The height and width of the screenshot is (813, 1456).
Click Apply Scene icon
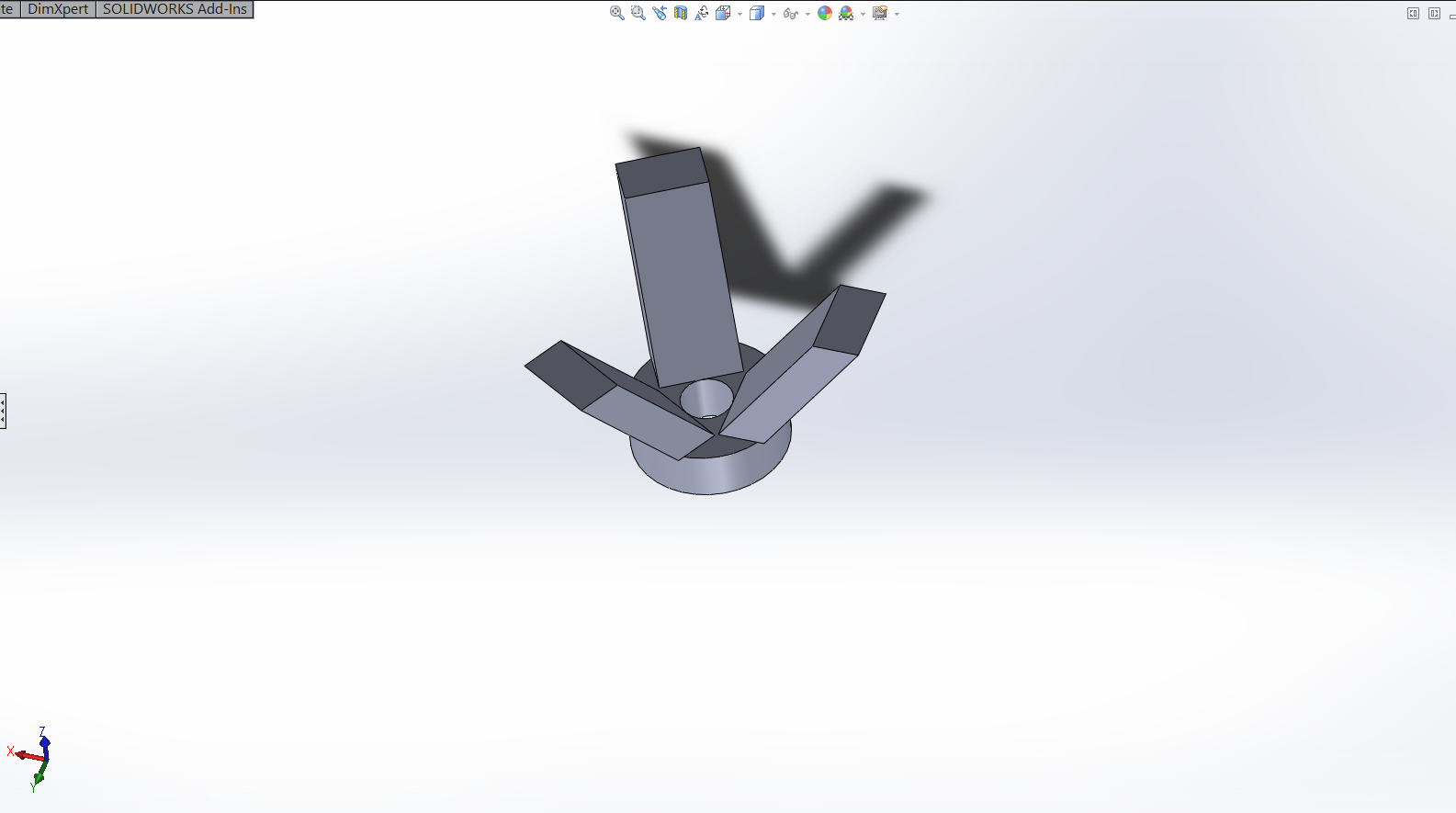pyautogui.click(x=846, y=13)
